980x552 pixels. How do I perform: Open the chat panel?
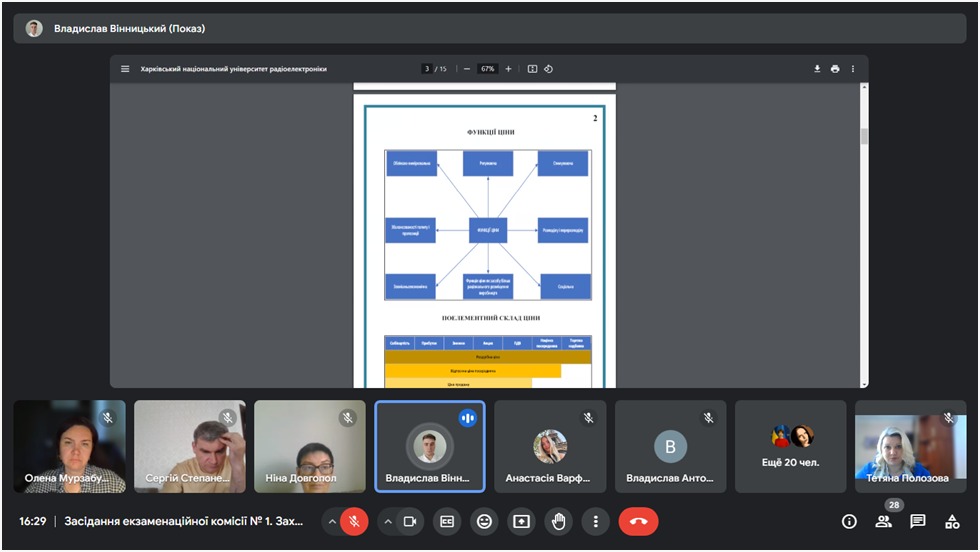coord(918,521)
